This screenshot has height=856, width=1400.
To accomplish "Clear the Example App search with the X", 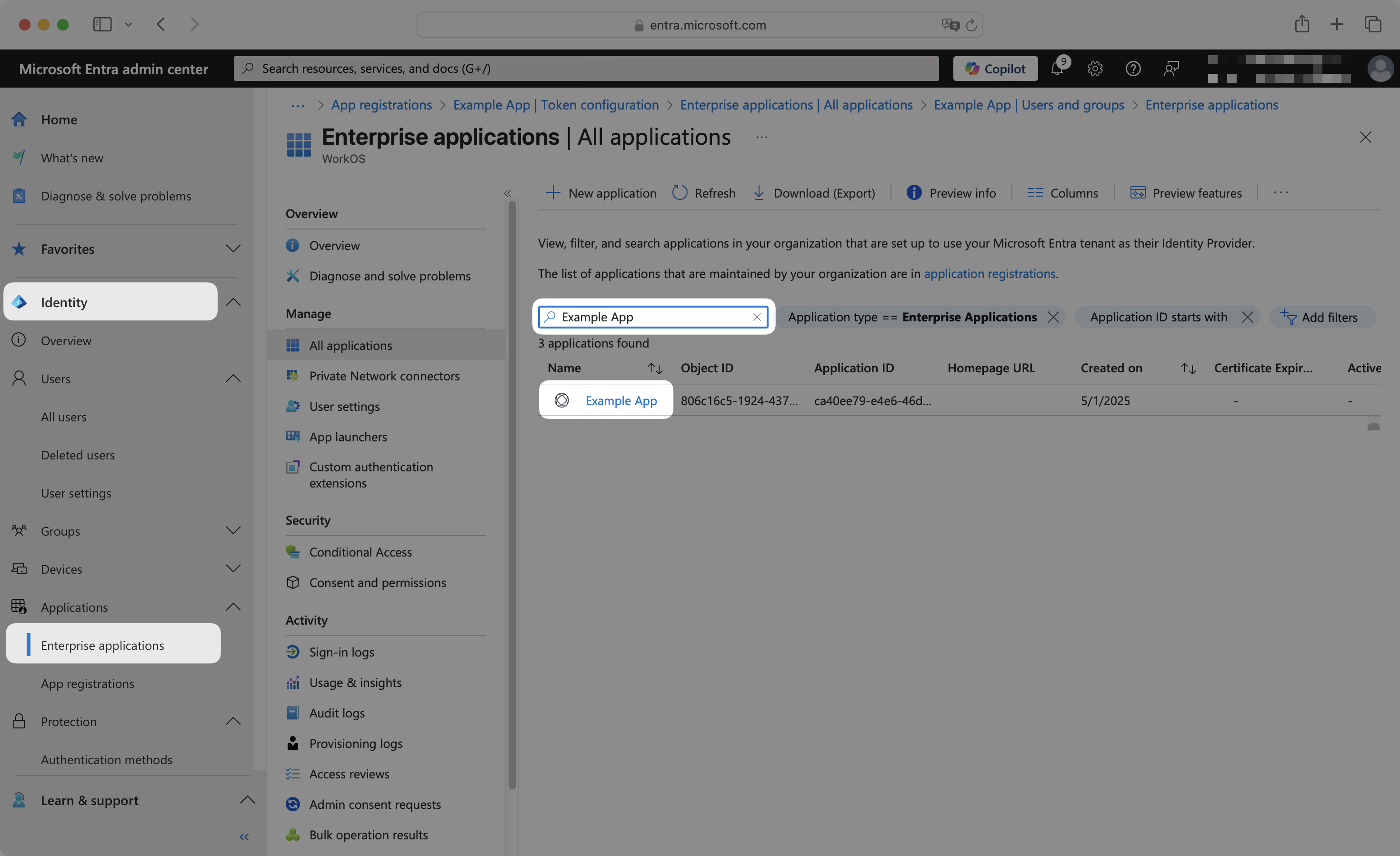I will pyautogui.click(x=757, y=317).
